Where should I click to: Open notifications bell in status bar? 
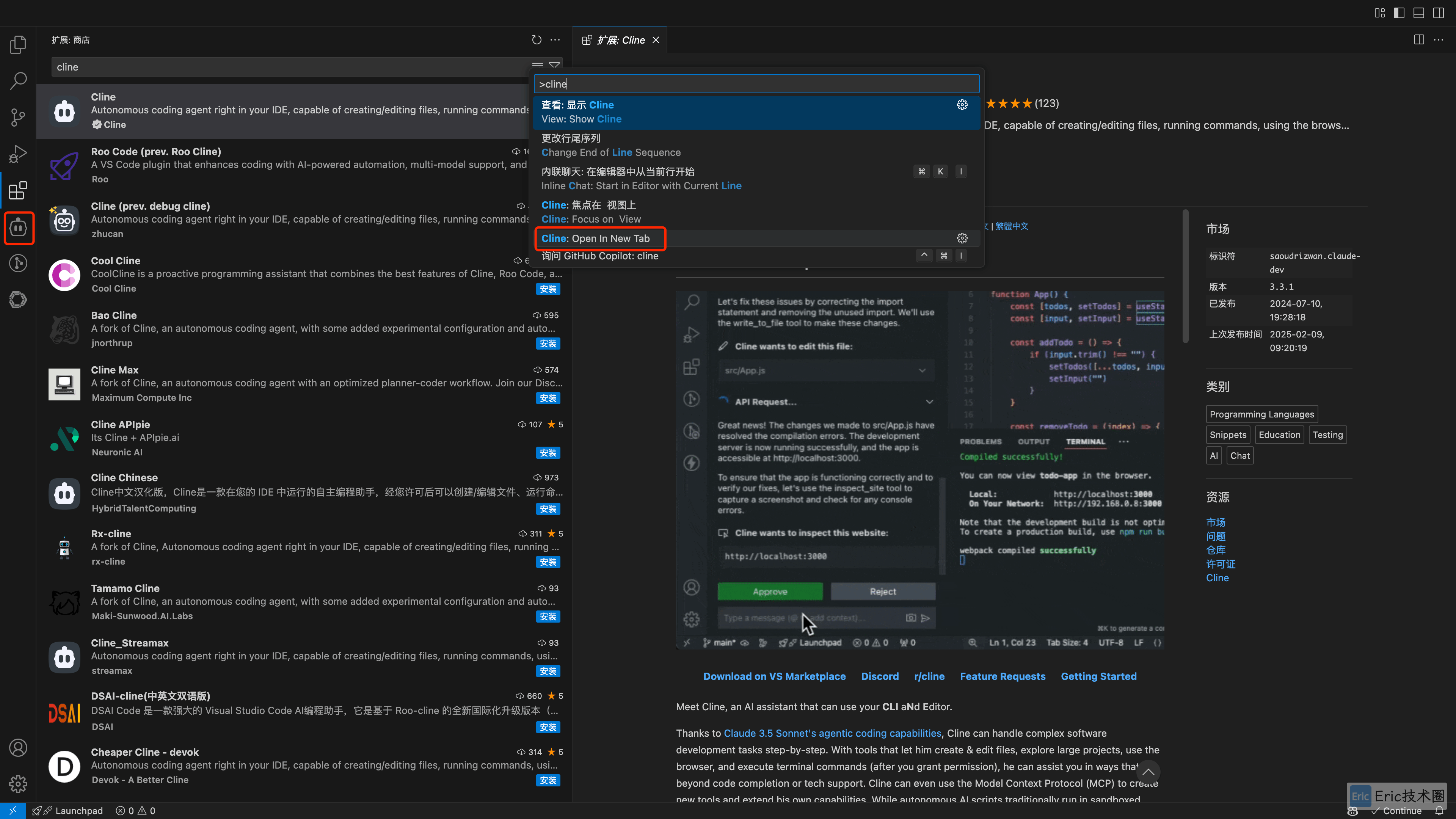(x=1440, y=811)
